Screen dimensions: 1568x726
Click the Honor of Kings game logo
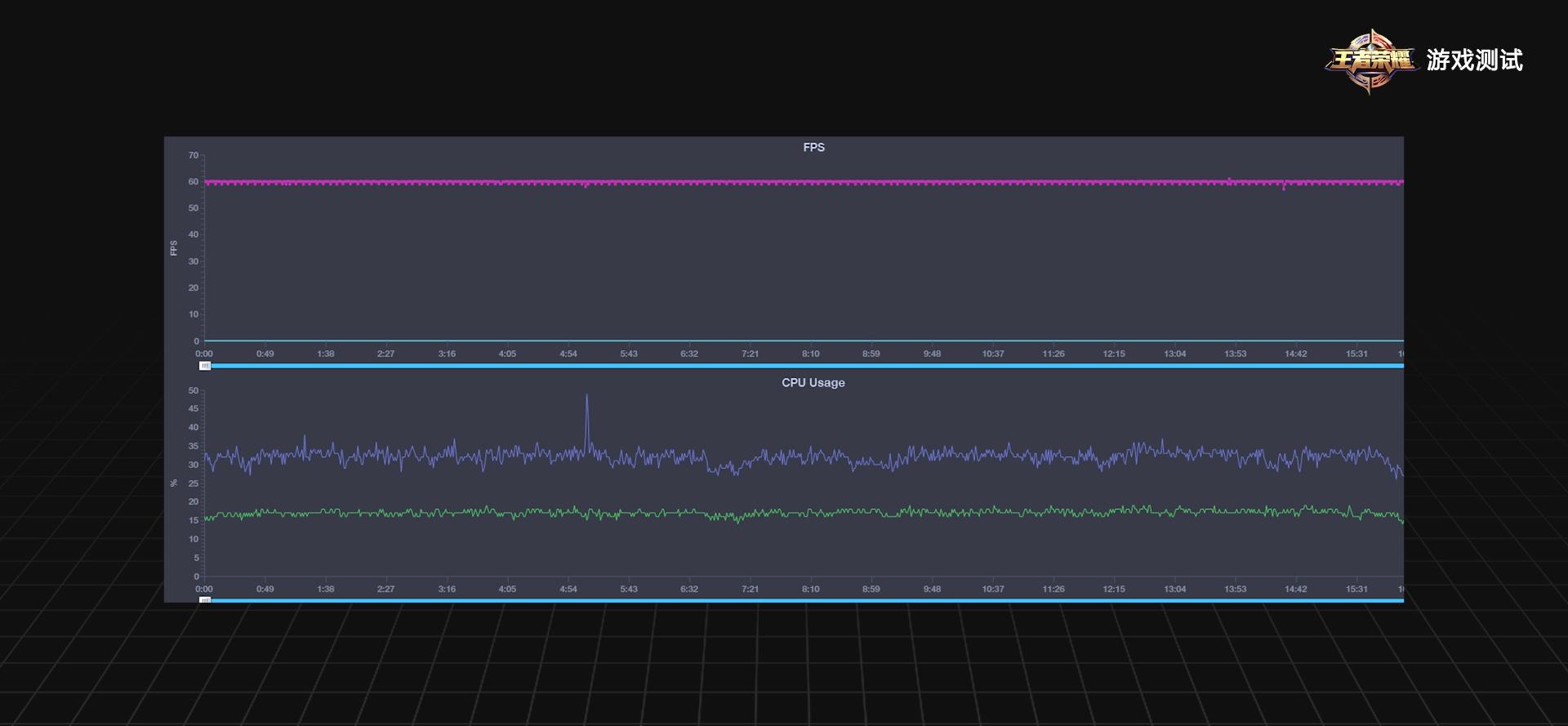[1370, 60]
